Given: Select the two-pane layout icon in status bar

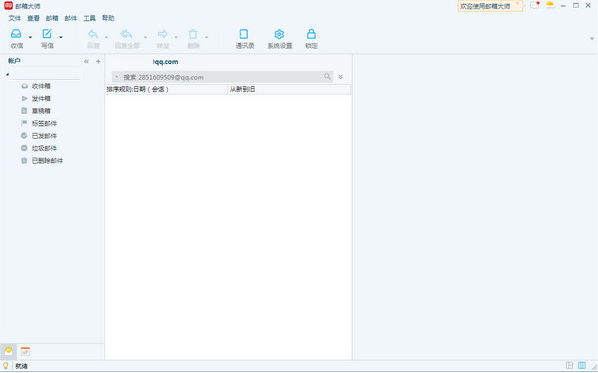Looking at the screenshot, I should 569,365.
